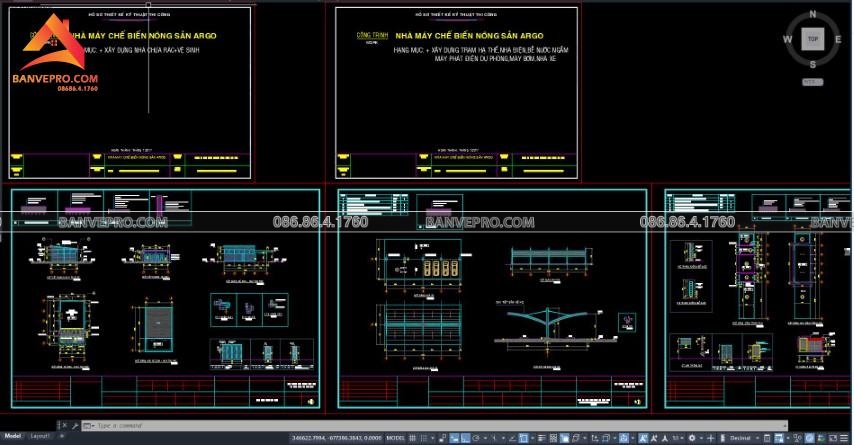Click the isolate objects icon
The height and width of the screenshot is (445, 854).
[797, 438]
